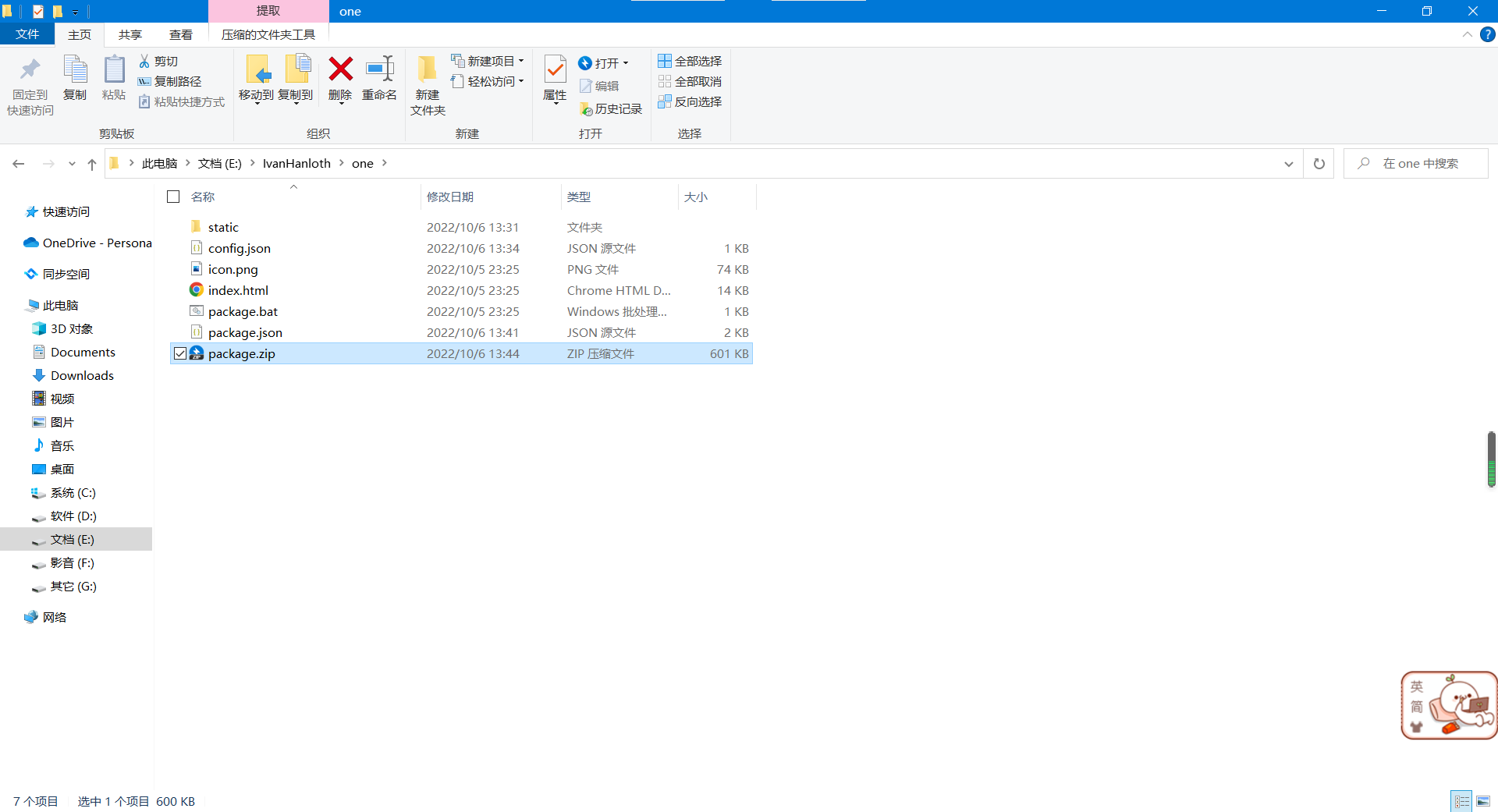Switch to large thumbnails view icon

coord(1483,801)
